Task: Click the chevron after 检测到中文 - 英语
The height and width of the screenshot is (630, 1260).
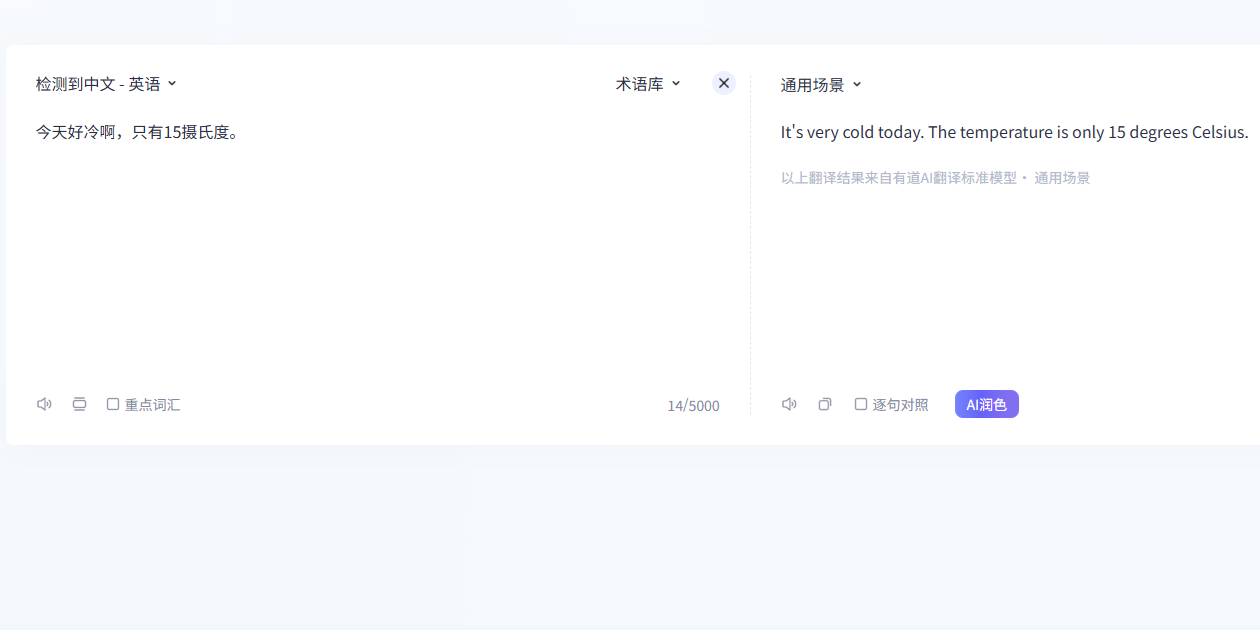Action: (172, 84)
